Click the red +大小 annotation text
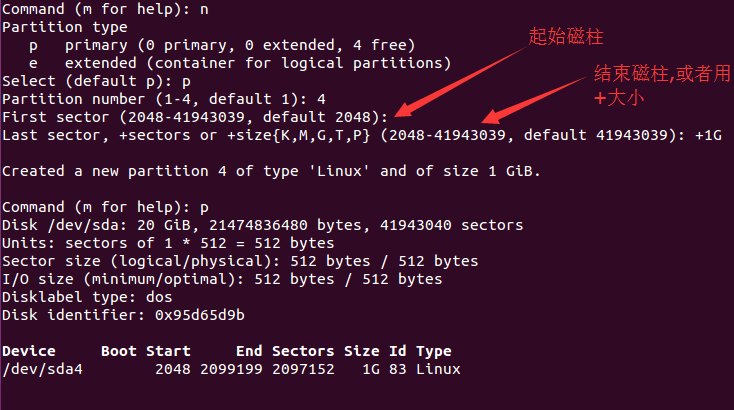This screenshot has height=410, width=734. pyautogui.click(x=619, y=98)
